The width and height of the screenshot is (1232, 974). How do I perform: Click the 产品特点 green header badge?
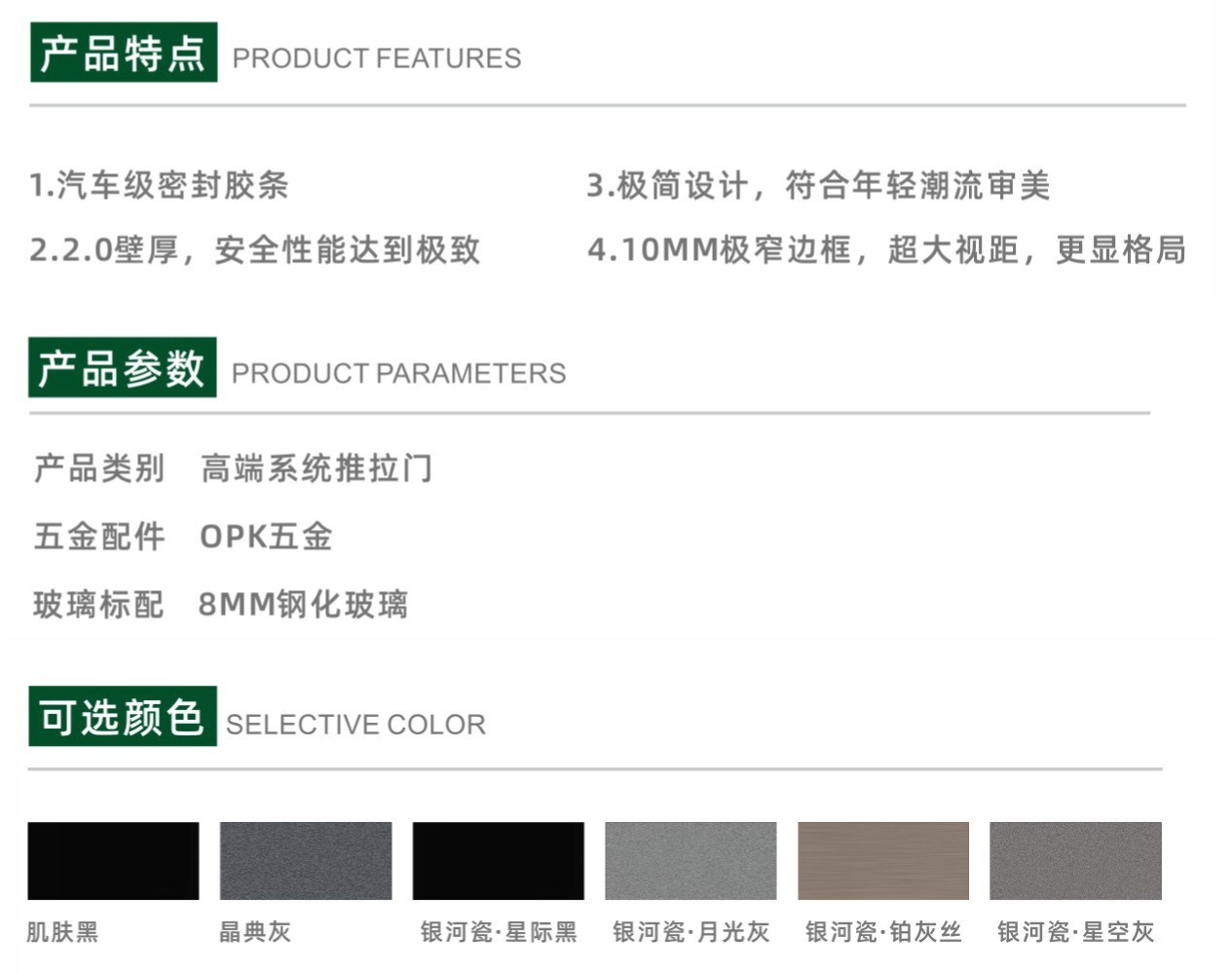point(124,53)
